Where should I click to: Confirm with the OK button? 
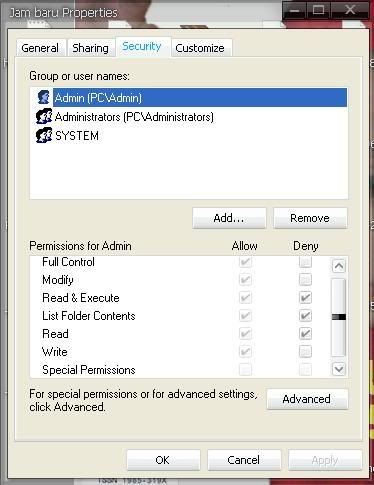[x=163, y=460]
